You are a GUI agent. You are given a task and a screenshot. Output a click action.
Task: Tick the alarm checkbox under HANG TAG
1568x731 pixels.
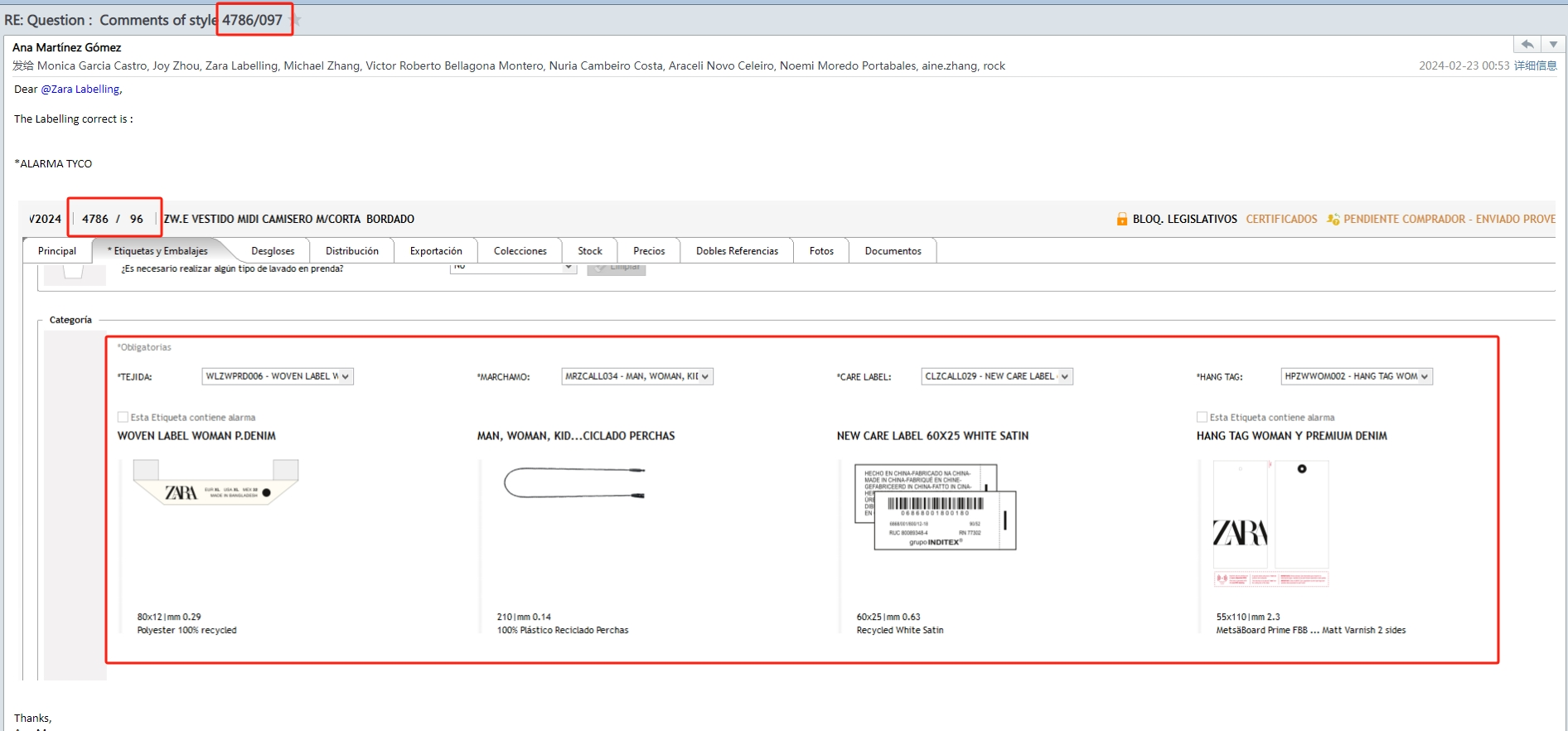(1202, 418)
